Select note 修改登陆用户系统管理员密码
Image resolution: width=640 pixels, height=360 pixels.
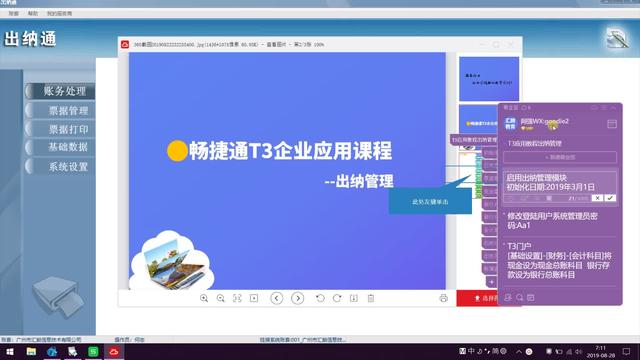[560, 220]
